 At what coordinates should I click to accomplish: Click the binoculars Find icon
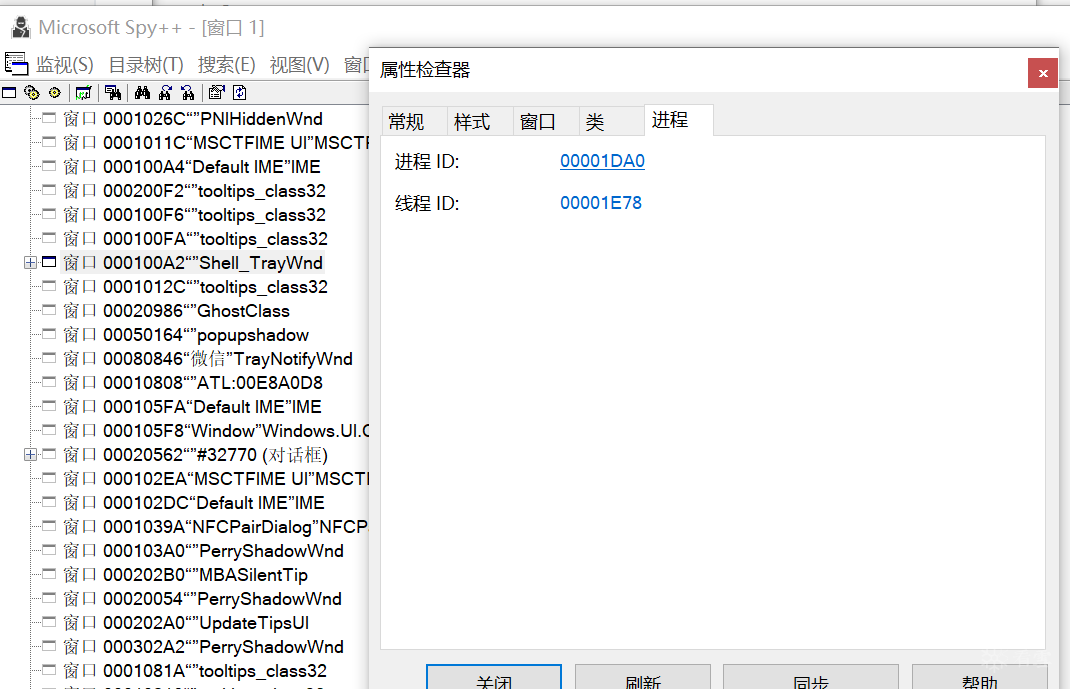142,93
